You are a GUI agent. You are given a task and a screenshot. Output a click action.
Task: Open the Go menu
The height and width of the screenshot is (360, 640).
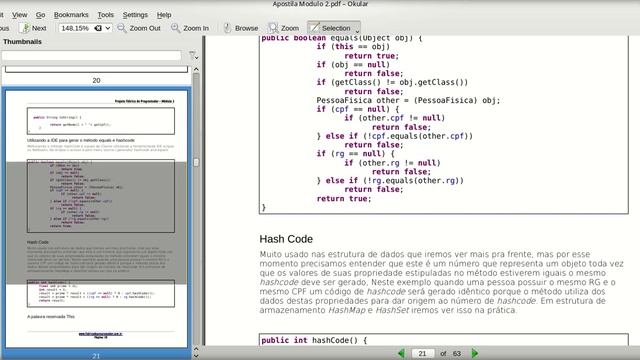[40, 15]
